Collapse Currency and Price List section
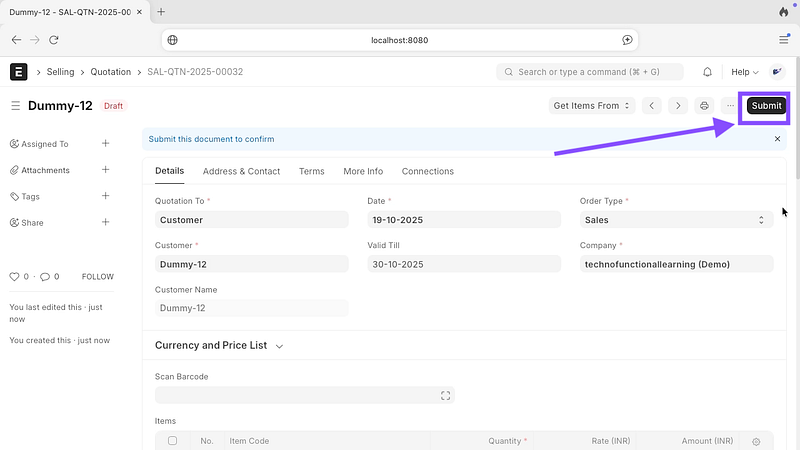Image resolution: width=800 pixels, height=450 pixels. coord(279,346)
